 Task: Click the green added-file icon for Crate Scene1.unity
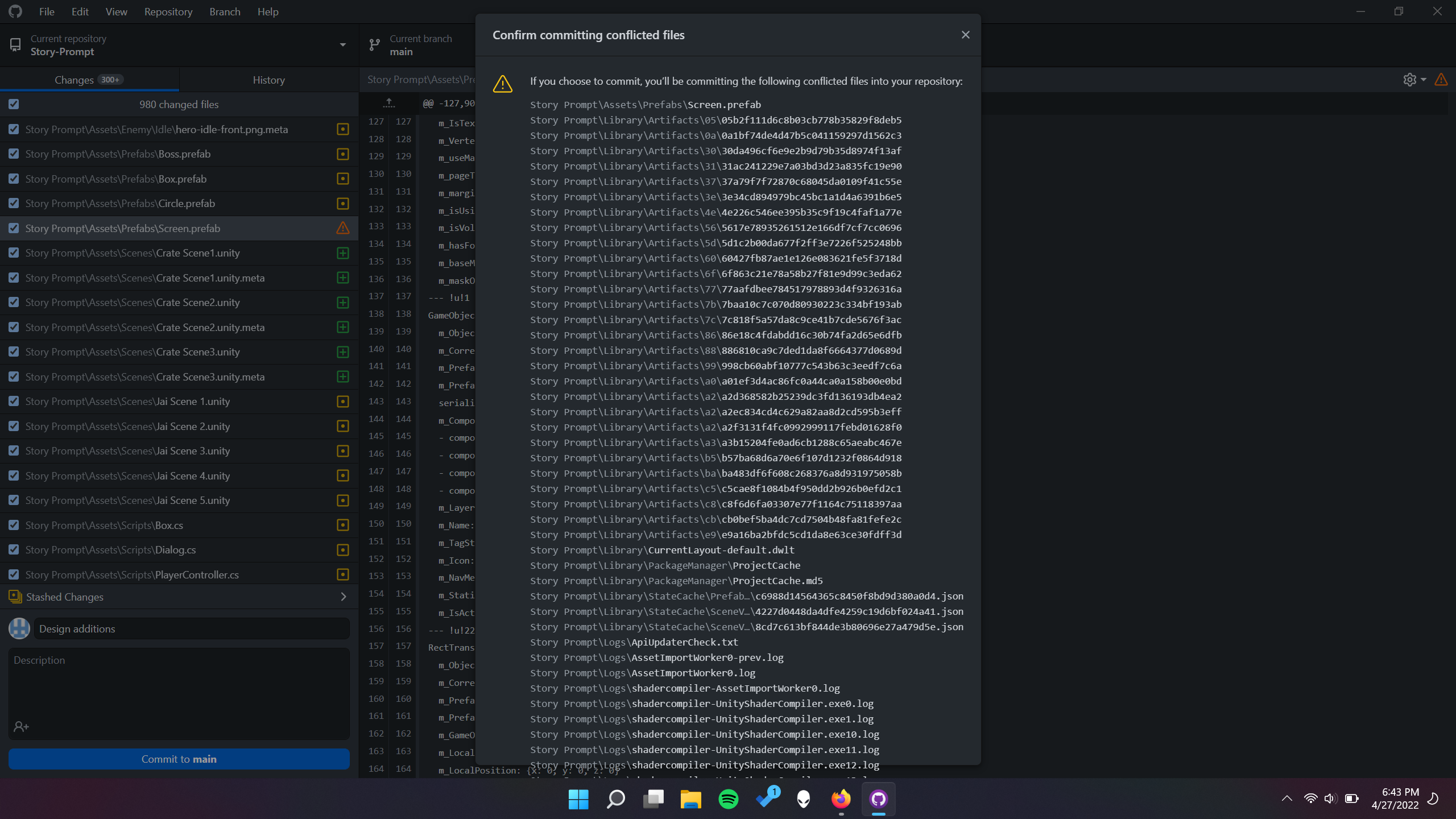[342, 253]
